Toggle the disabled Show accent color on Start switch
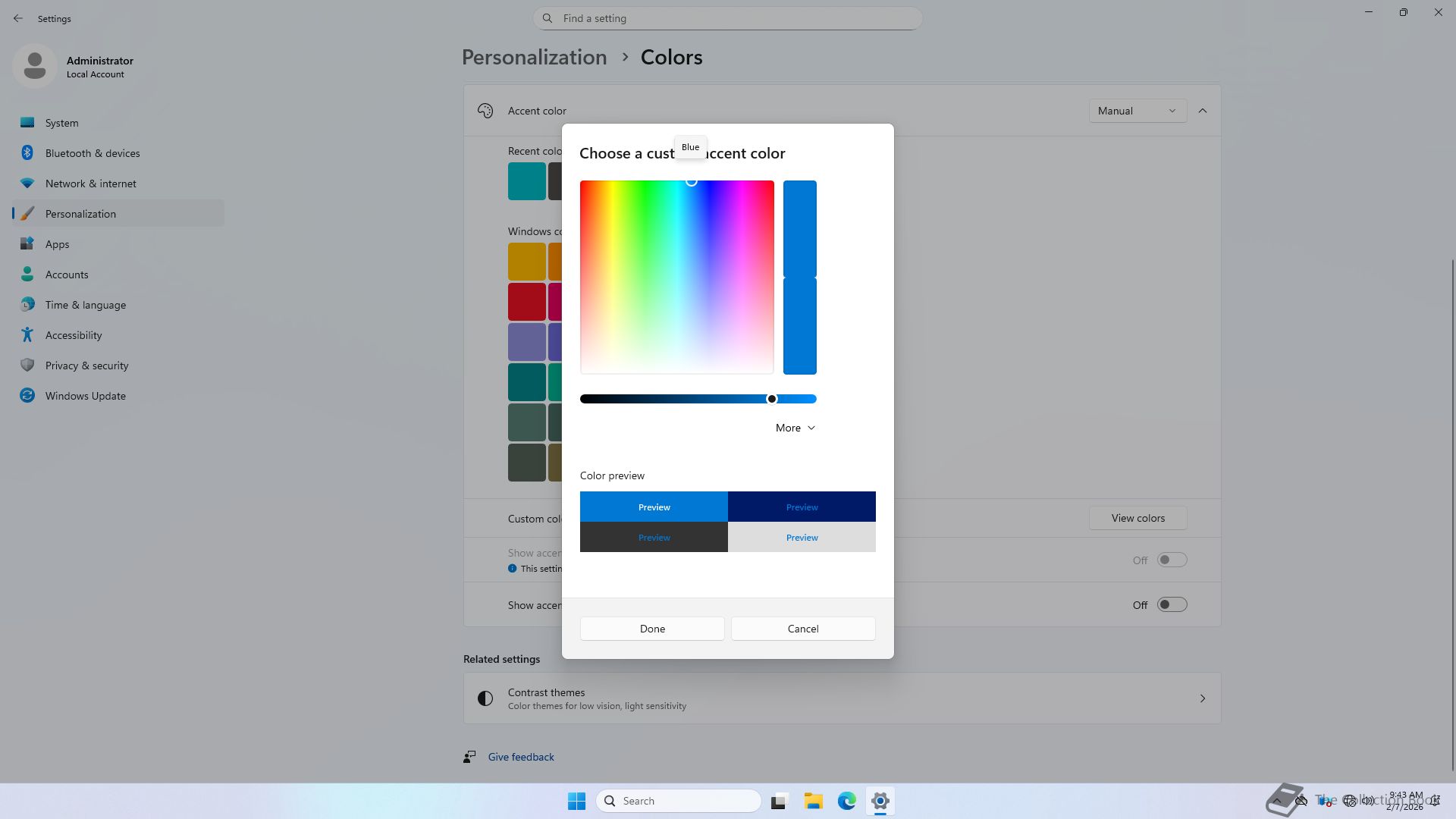The height and width of the screenshot is (819, 1456). [x=1171, y=560]
